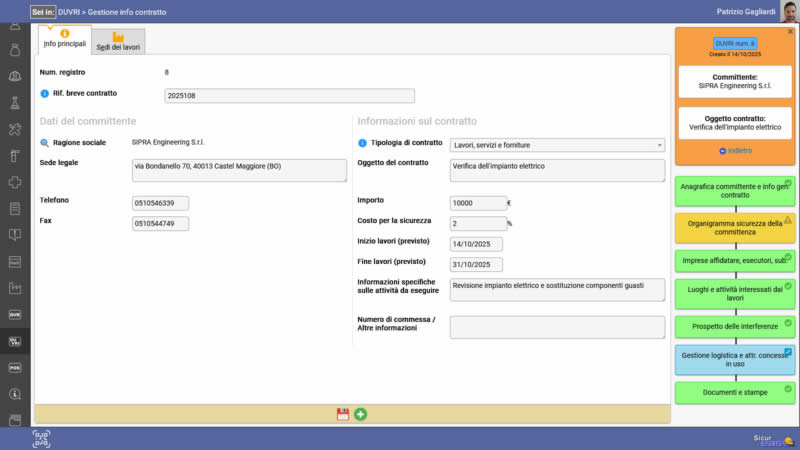The image size is (800, 450).
Task: Go to Documenti e stampe step
Action: click(735, 391)
